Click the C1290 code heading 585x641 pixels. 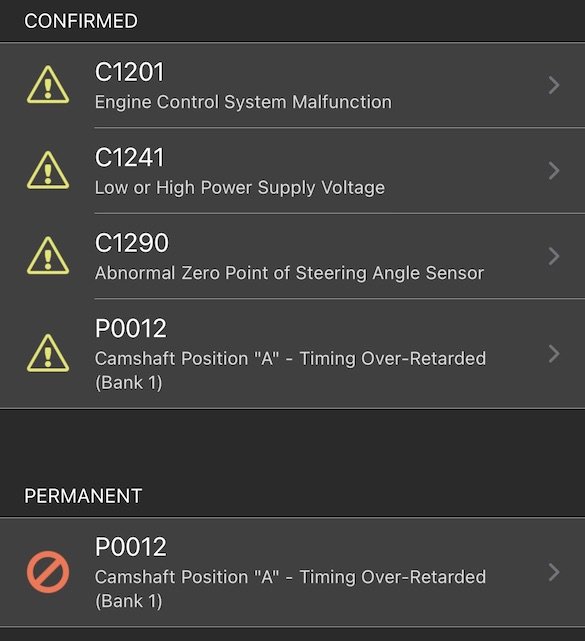[x=132, y=243]
